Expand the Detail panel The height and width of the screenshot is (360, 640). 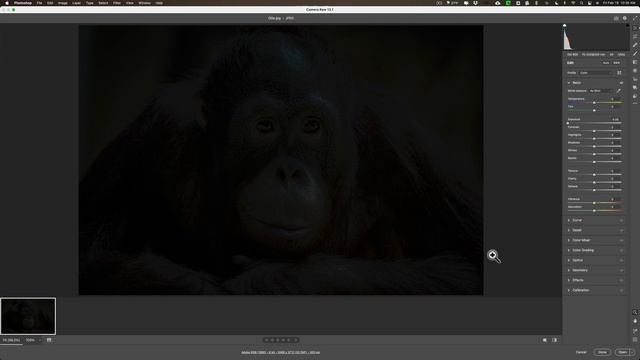(569, 230)
